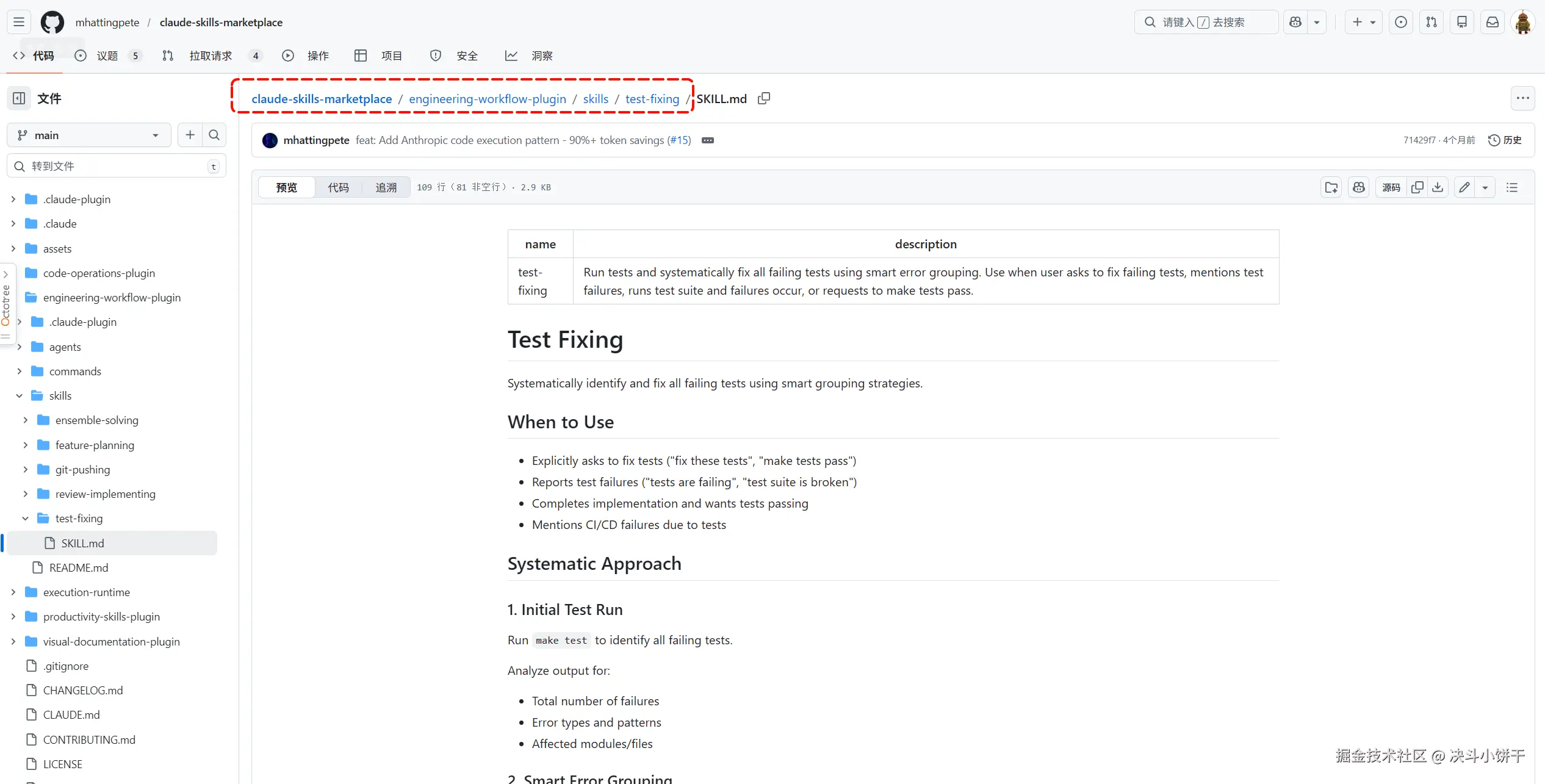Collapse the test-fixing folder

[x=26, y=518]
